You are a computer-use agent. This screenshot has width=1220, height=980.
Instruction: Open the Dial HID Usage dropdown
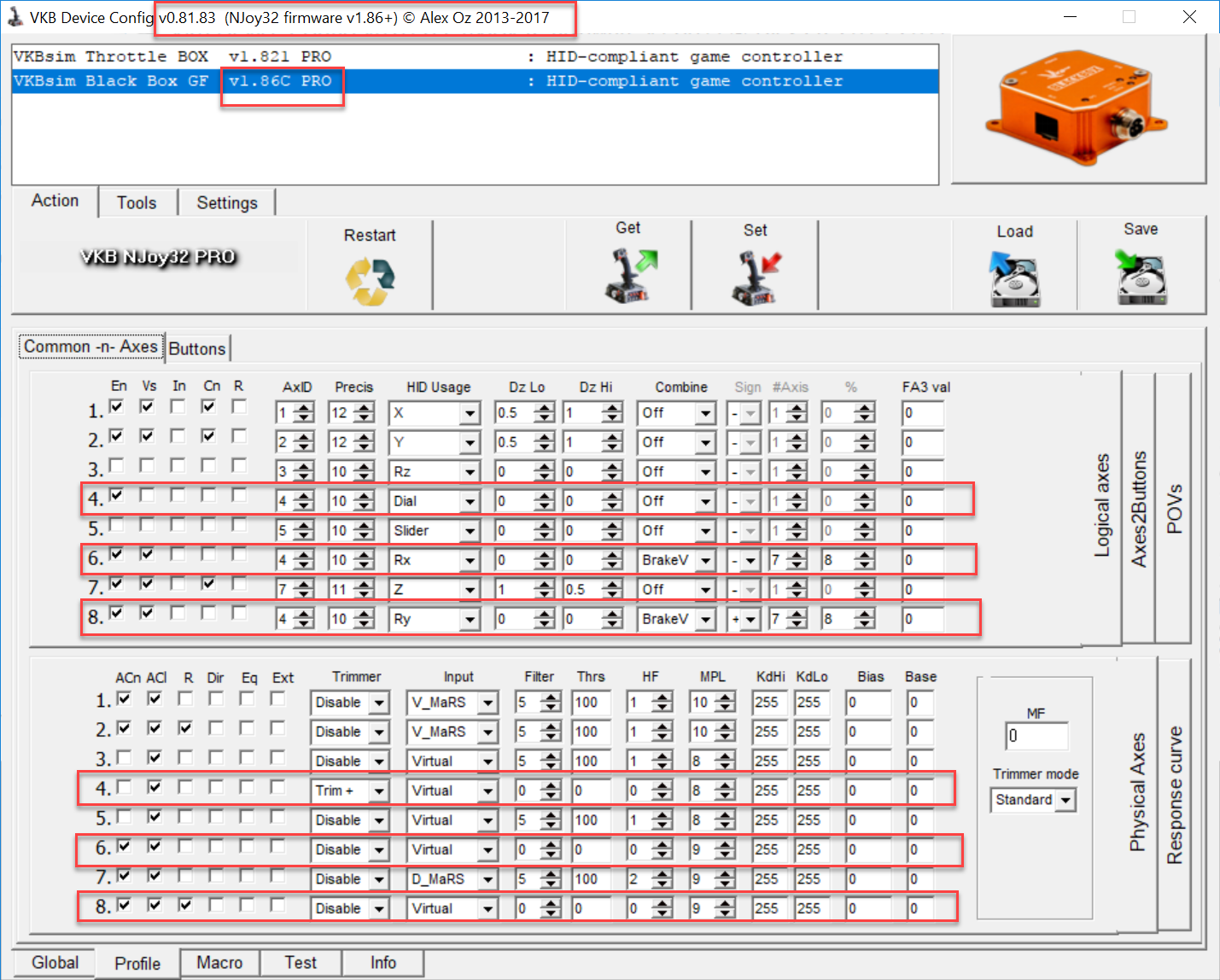click(x=470, y=502)
